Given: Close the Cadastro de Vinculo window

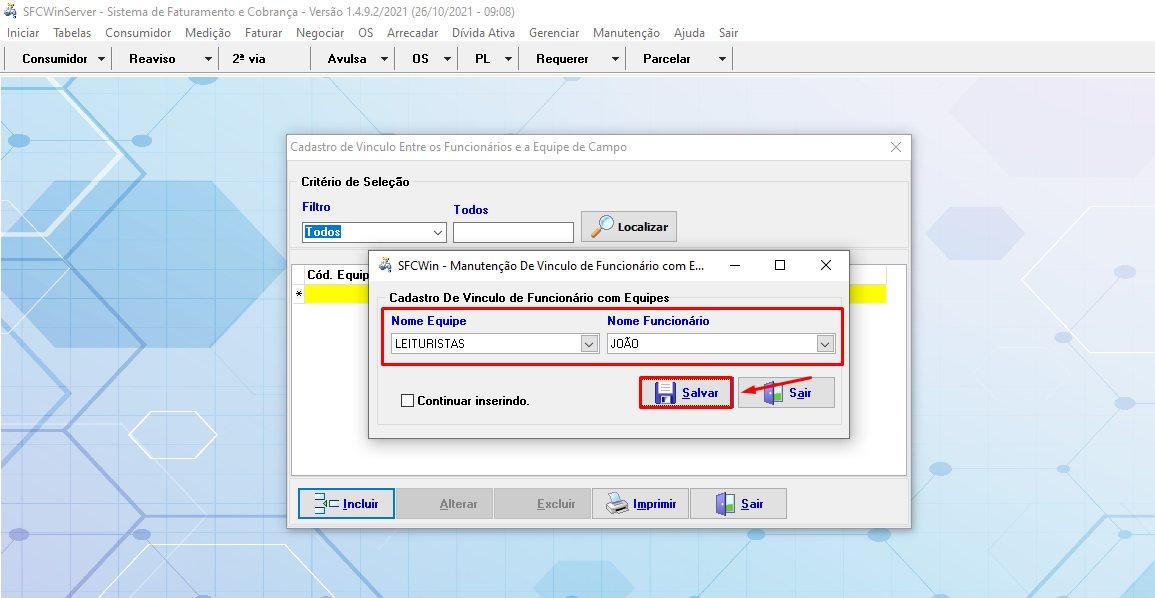Looking at the screenshot, I should pyautogui.click(x=896, y=147).
